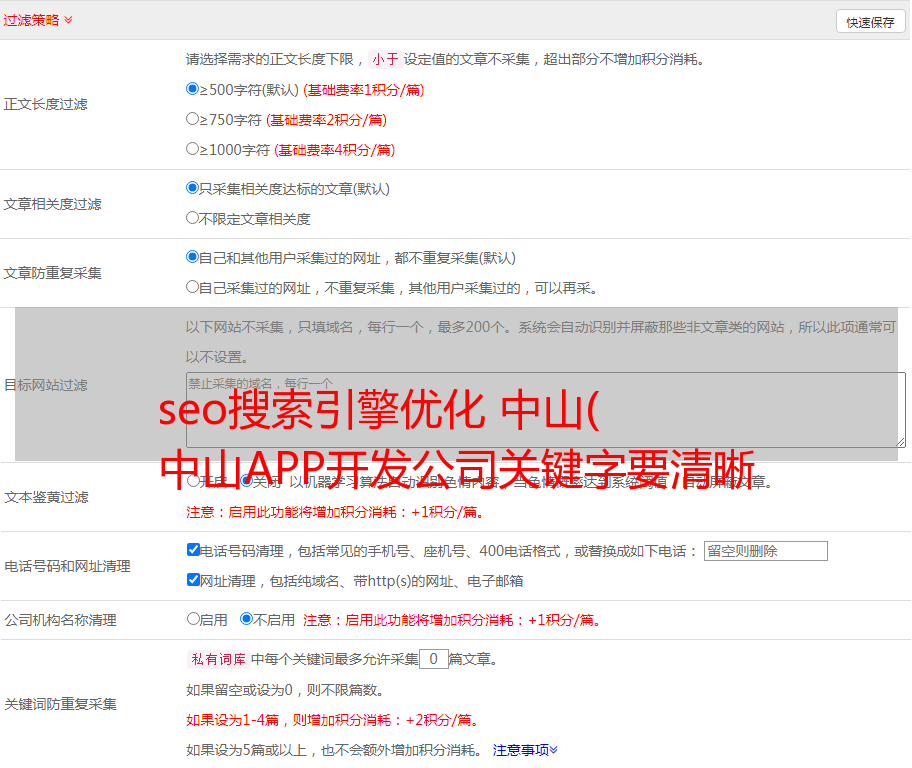912x768 pixels.
Task: Click 如果留空或设为0，则不限篇数 text
Action: point(285,690)
